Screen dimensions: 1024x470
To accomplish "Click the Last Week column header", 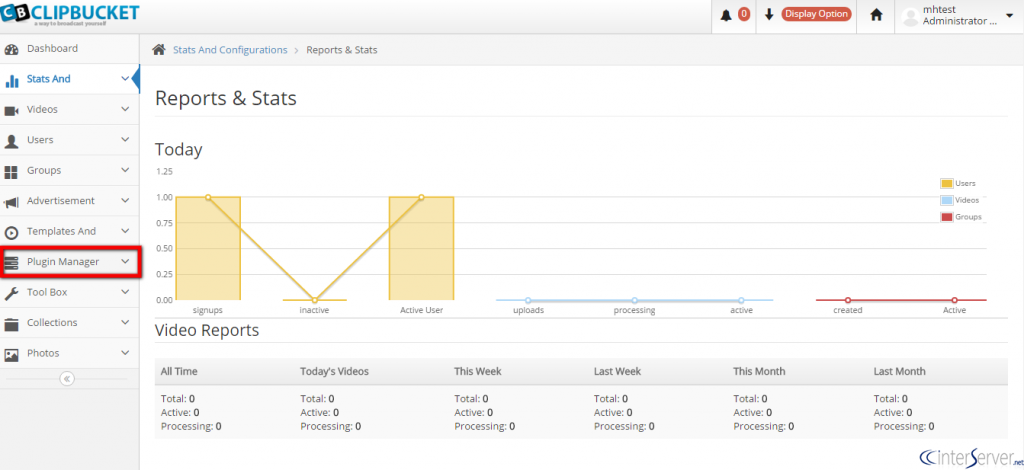I will (x=617, y=371).
